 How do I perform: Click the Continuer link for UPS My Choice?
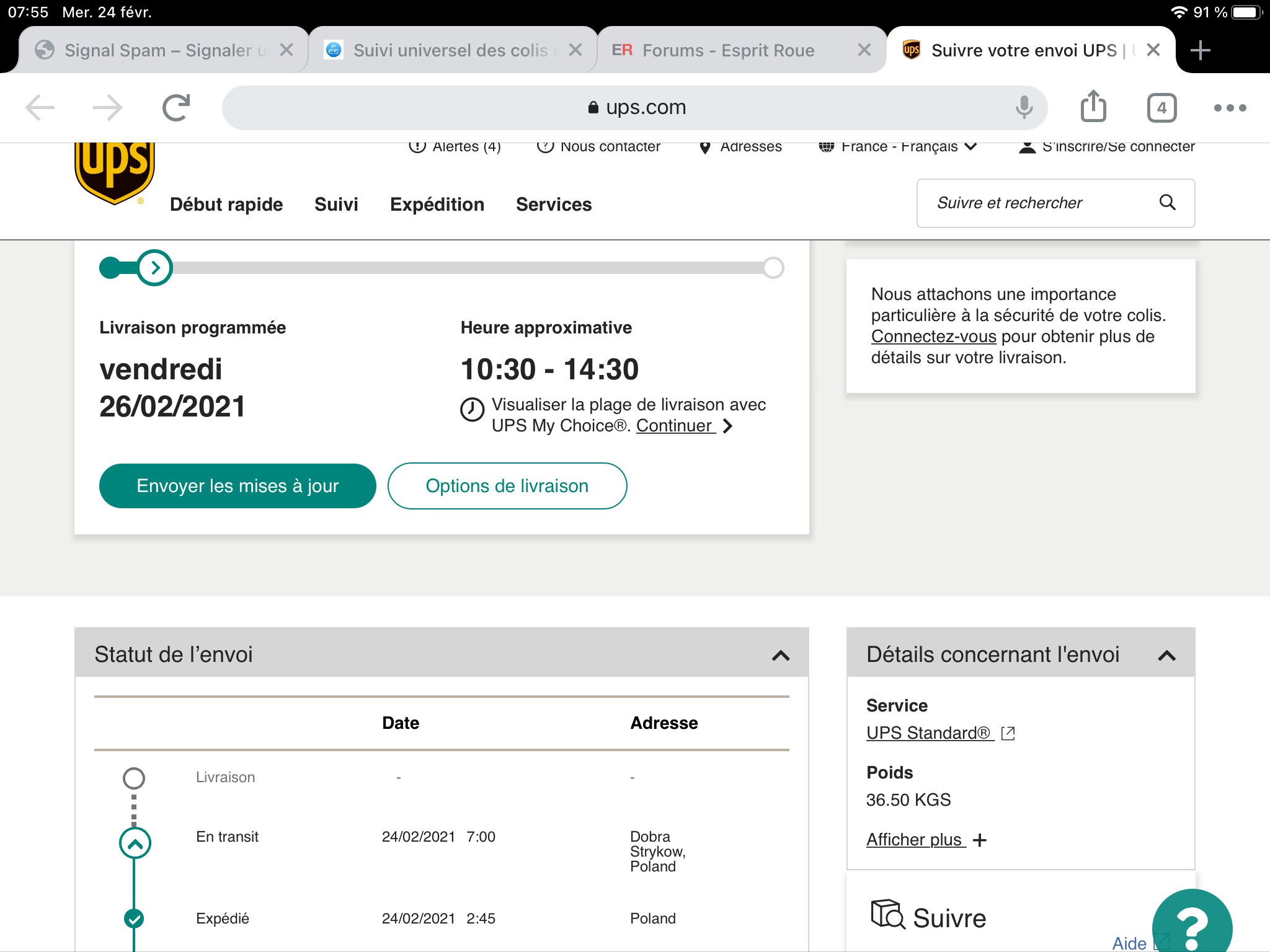coord(675,426)
